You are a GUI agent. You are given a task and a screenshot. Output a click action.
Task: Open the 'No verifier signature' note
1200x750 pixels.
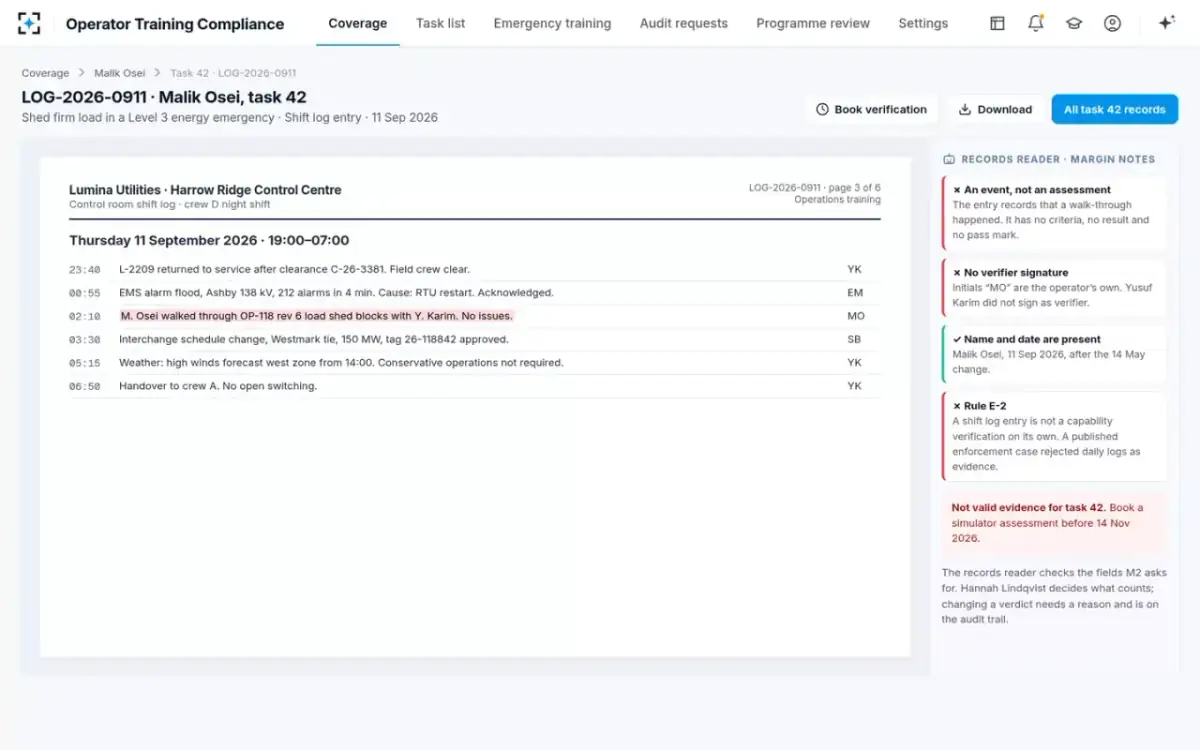click(x=1054, y=288)
